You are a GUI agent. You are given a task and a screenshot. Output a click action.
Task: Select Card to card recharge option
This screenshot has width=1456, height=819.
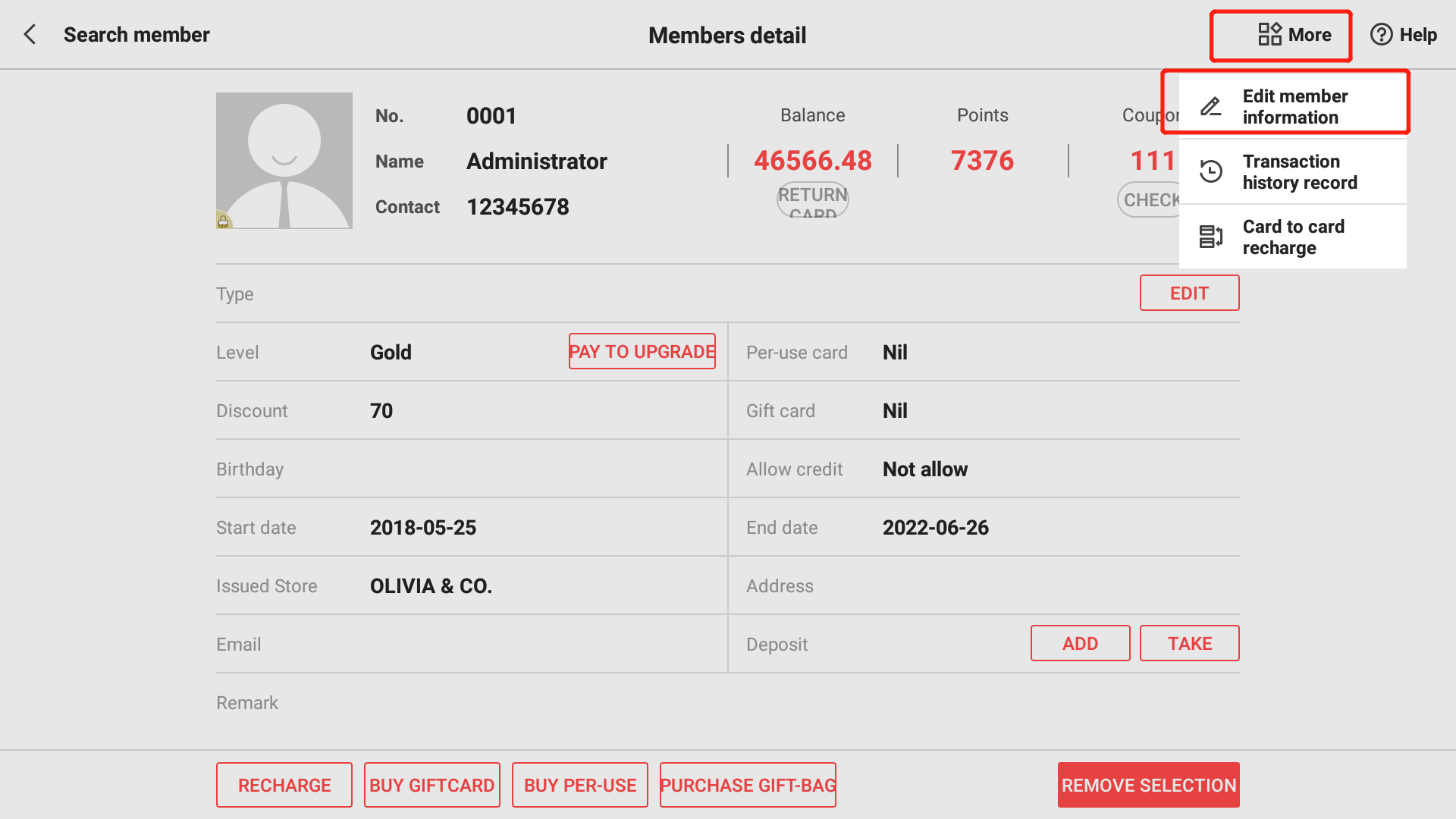pyautogui.click(x=1293, y=237)
